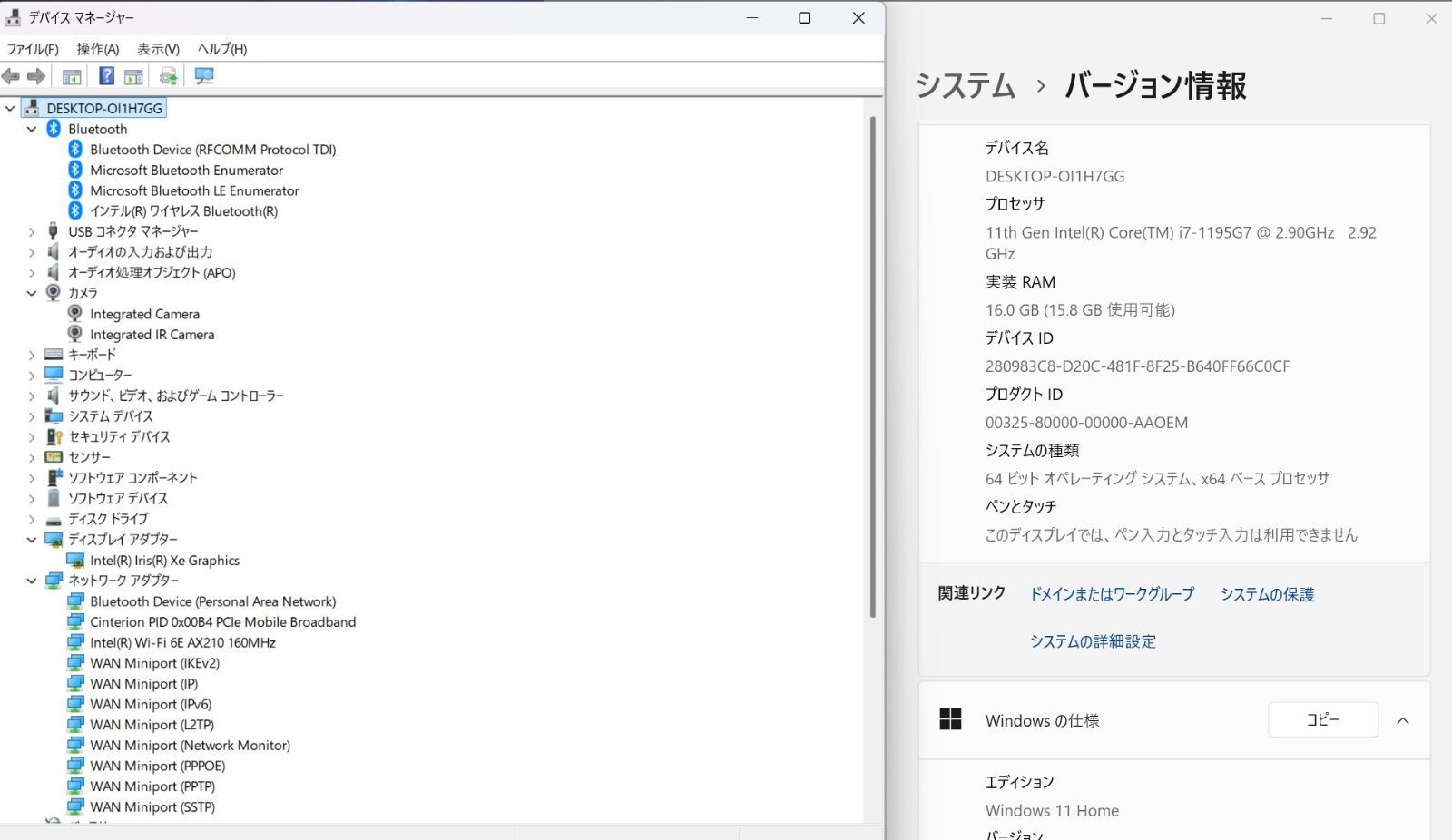Screen dimensions: 1452x840
Task: Click the Windows 11 Home edition text
Action: tap(1052, 811)
